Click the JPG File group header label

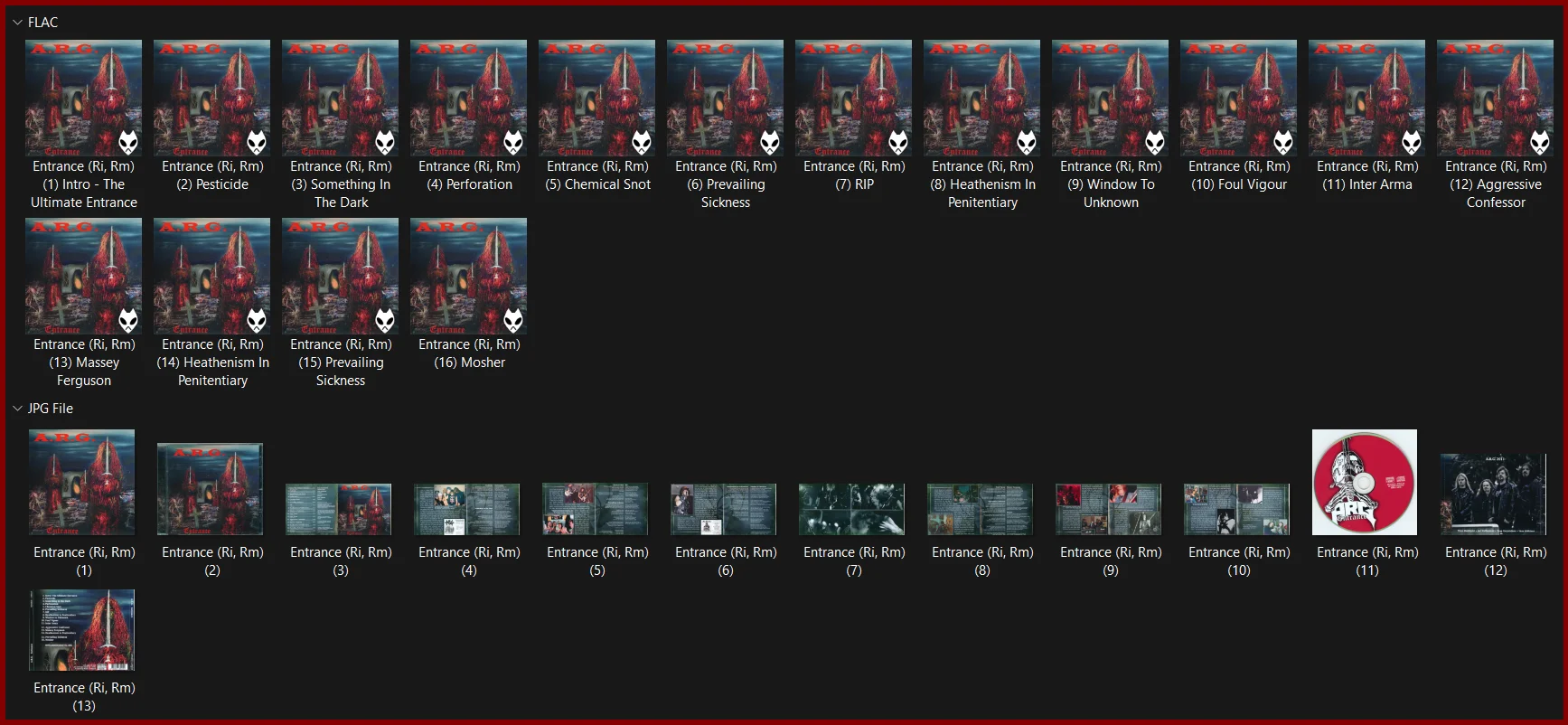point(51,409)
